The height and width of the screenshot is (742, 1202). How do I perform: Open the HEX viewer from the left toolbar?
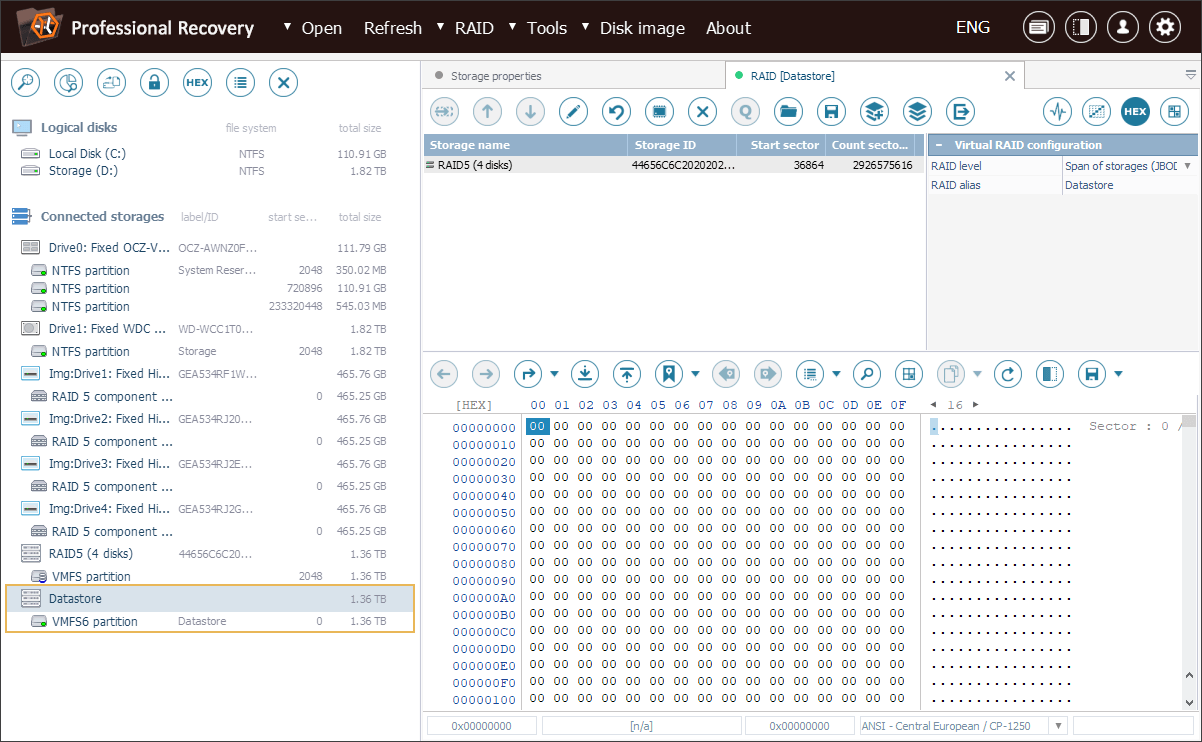pyautogui.click(x=197, y=83)
